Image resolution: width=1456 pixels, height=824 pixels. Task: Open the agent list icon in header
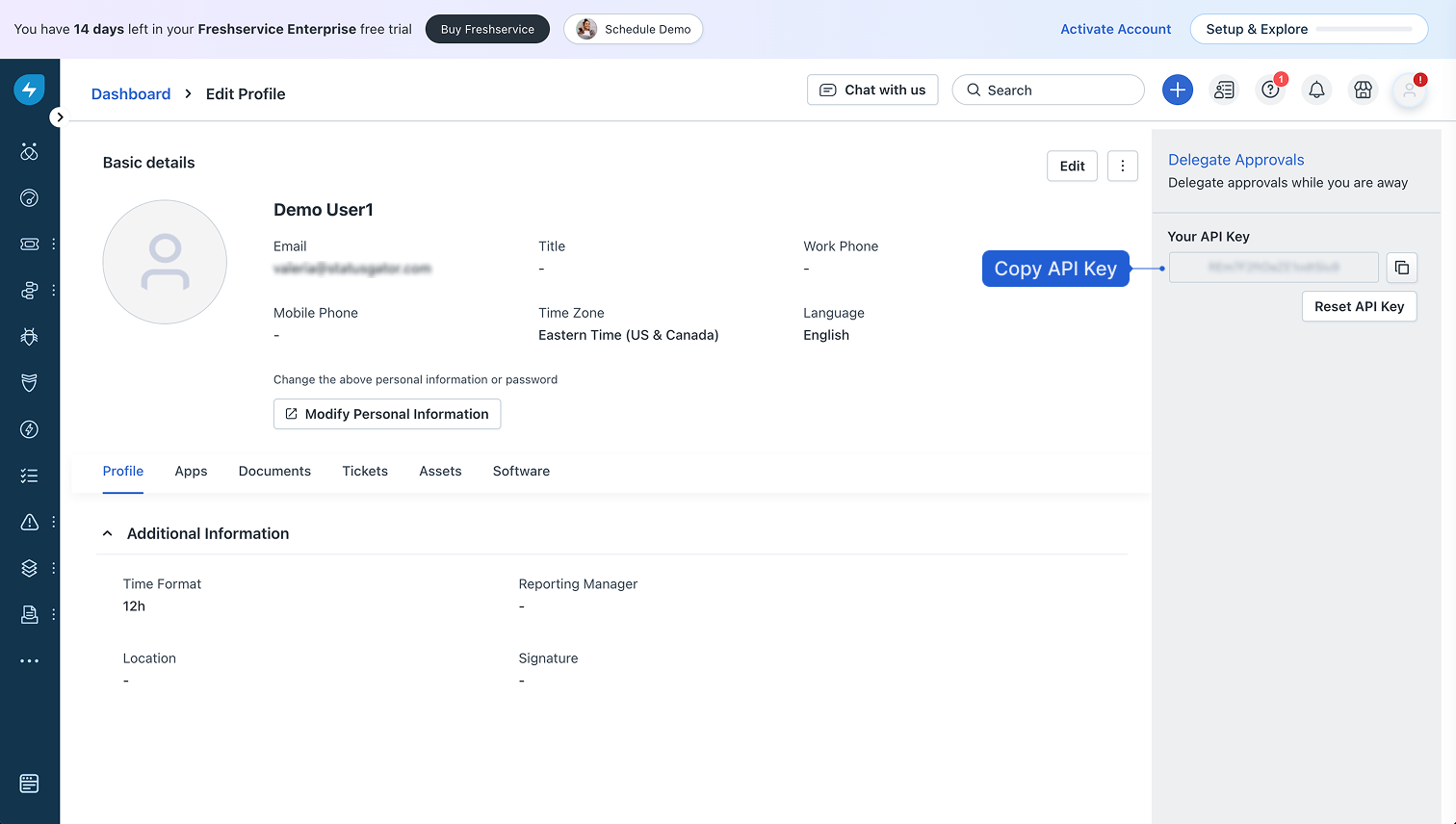[1224, 90]
